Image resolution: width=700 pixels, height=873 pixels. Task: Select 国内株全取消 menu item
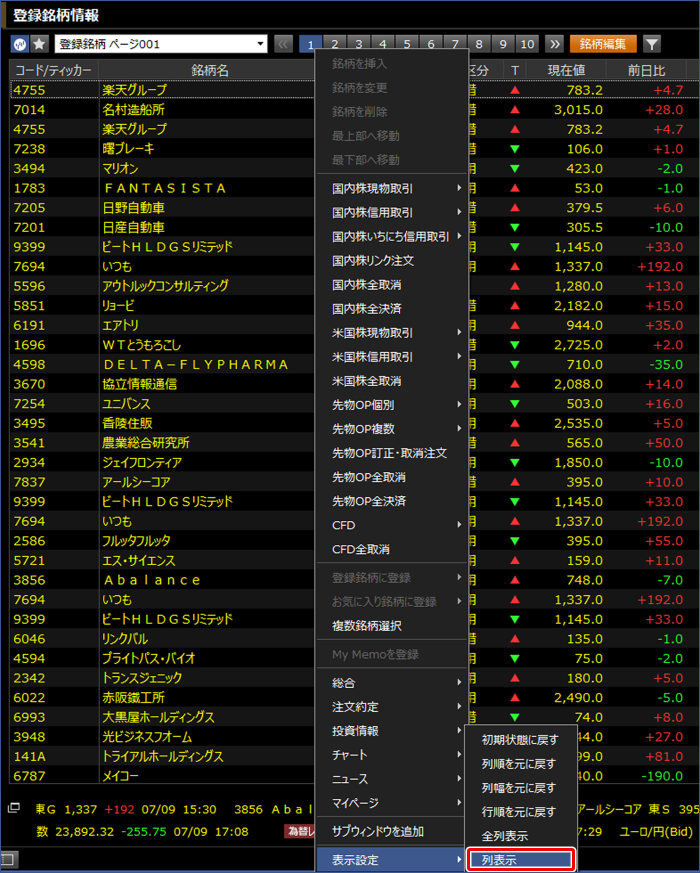pyautogui.click(x=392, y=285)
